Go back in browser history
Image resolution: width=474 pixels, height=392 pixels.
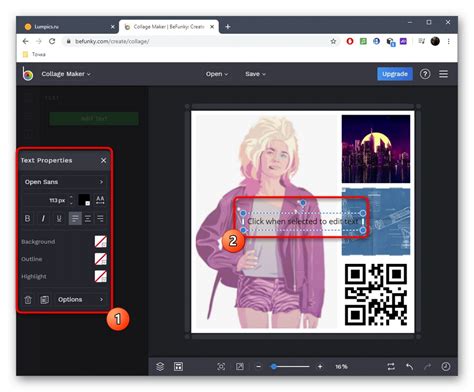(25, 41)
